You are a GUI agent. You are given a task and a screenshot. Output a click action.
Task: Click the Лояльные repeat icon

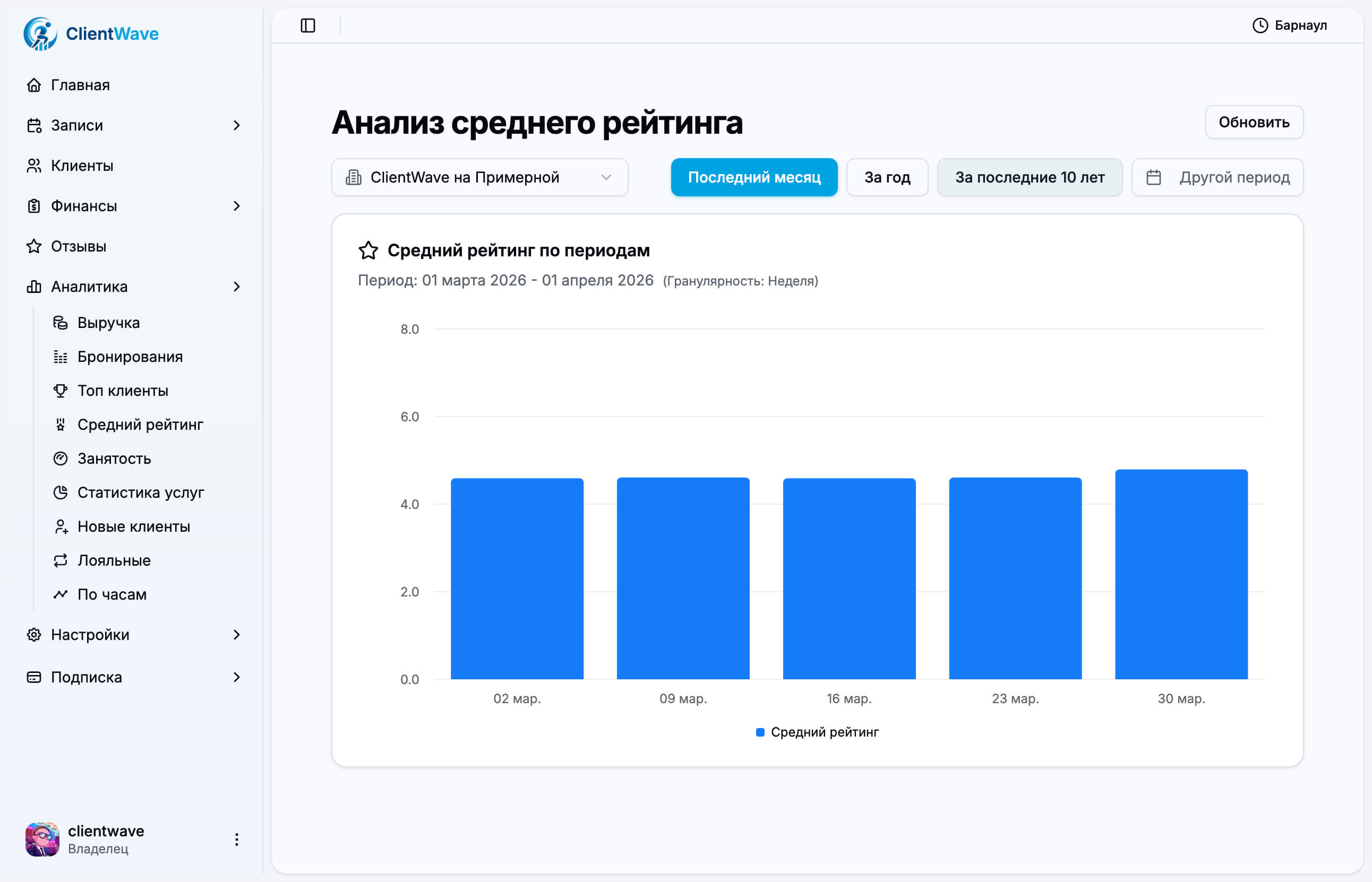click(60, 561)
